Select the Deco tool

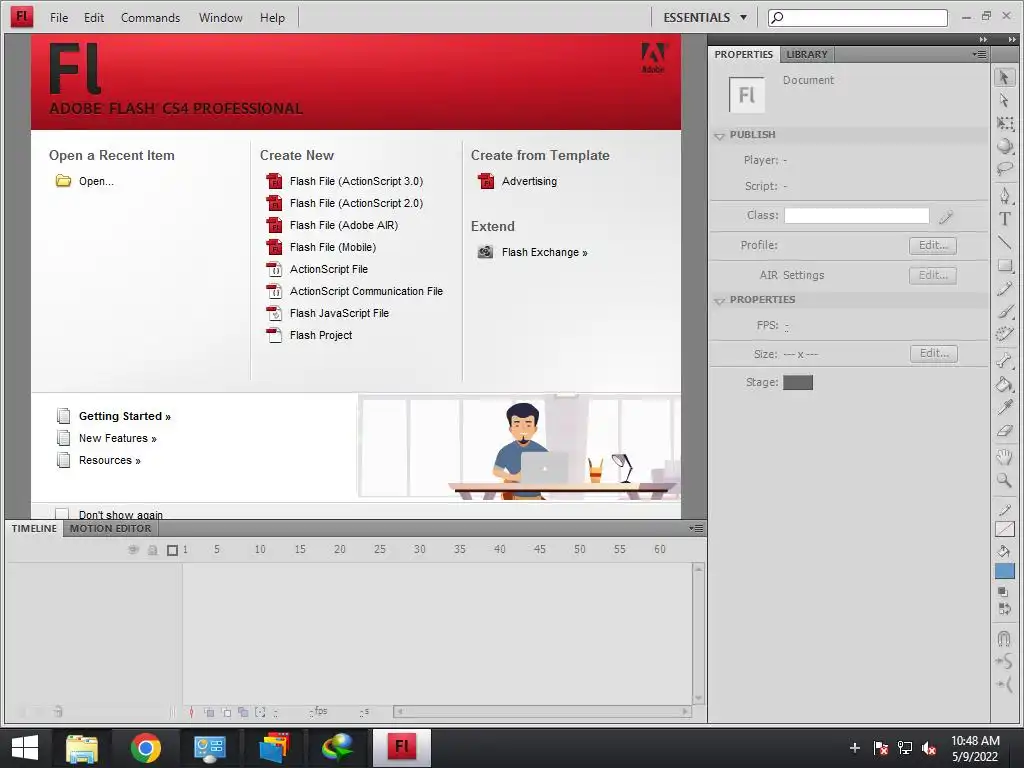(x=1004, y=334)
